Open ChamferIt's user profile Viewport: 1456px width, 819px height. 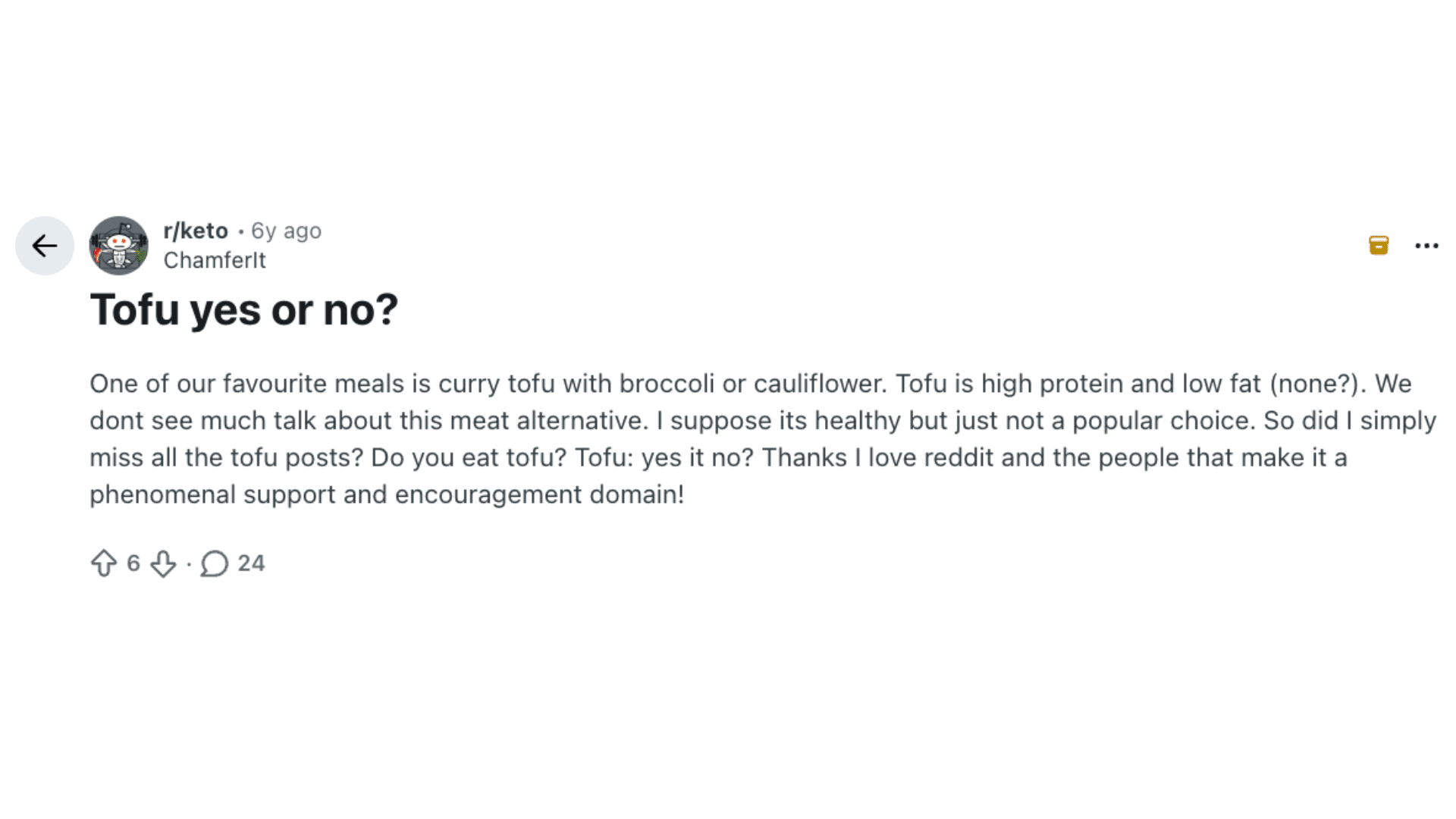(x=215, y=260)
